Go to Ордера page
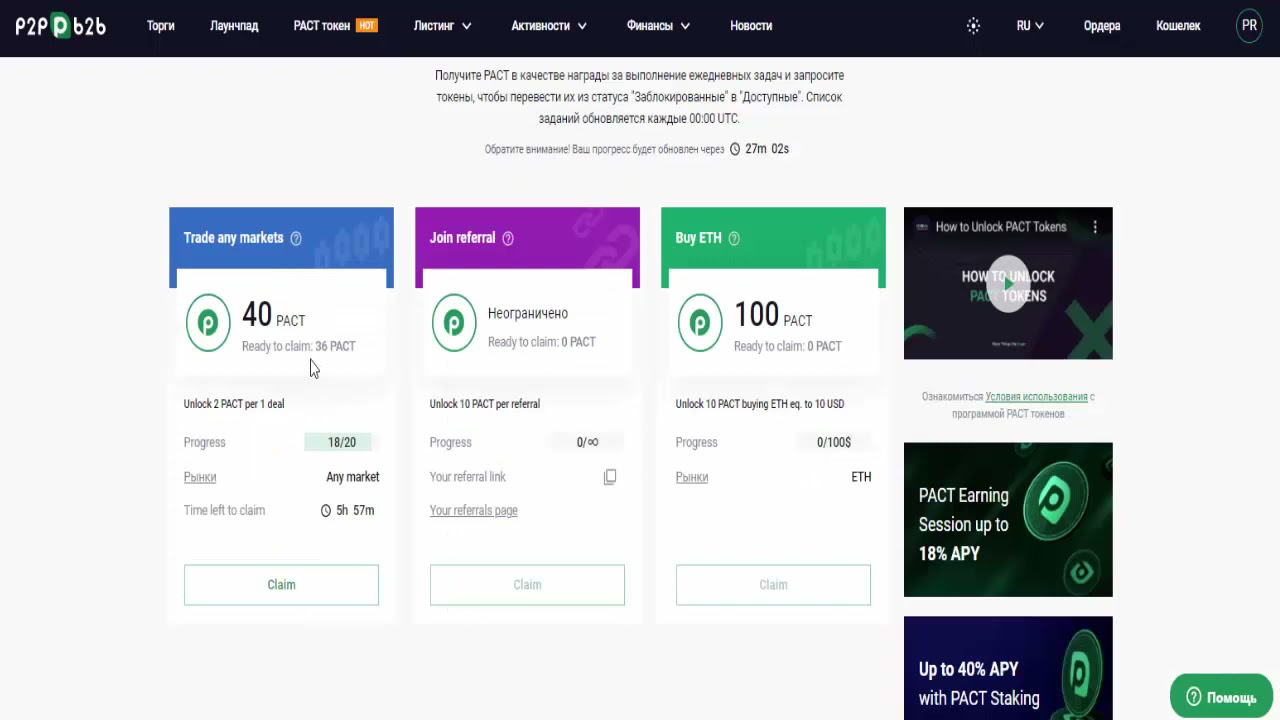The width and height of the screenshot is (1280, 720). pos(1102,26)
